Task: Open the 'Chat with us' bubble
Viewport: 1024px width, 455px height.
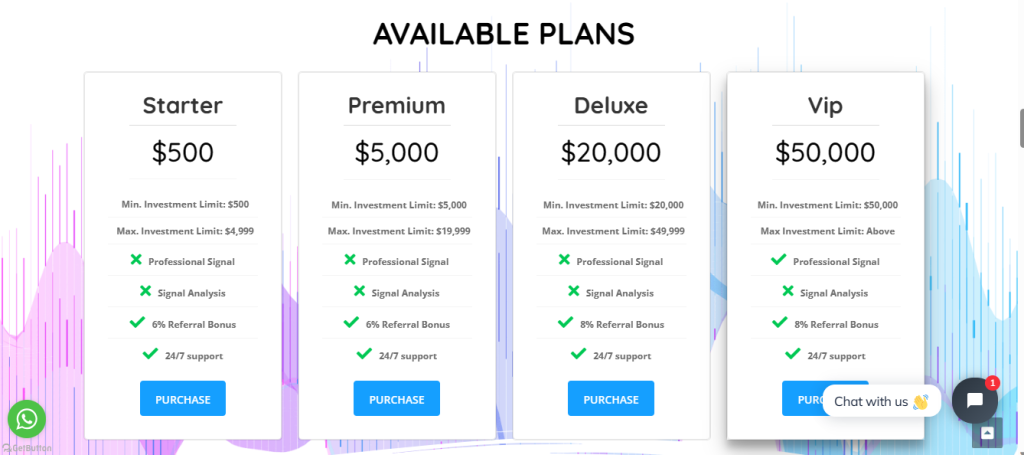Action: point(881,401)
